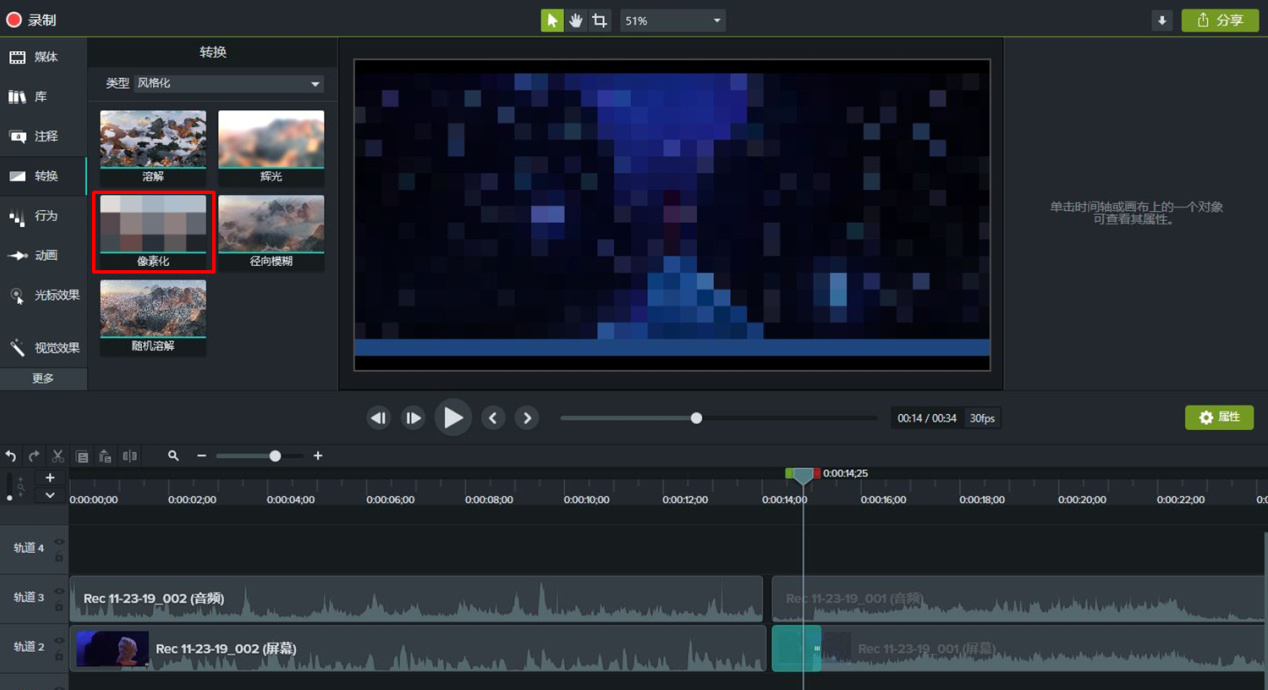The width and height of the screenshot is (1268, 690).
Task: Undo the last action
Action: click(x=11, y=456)
